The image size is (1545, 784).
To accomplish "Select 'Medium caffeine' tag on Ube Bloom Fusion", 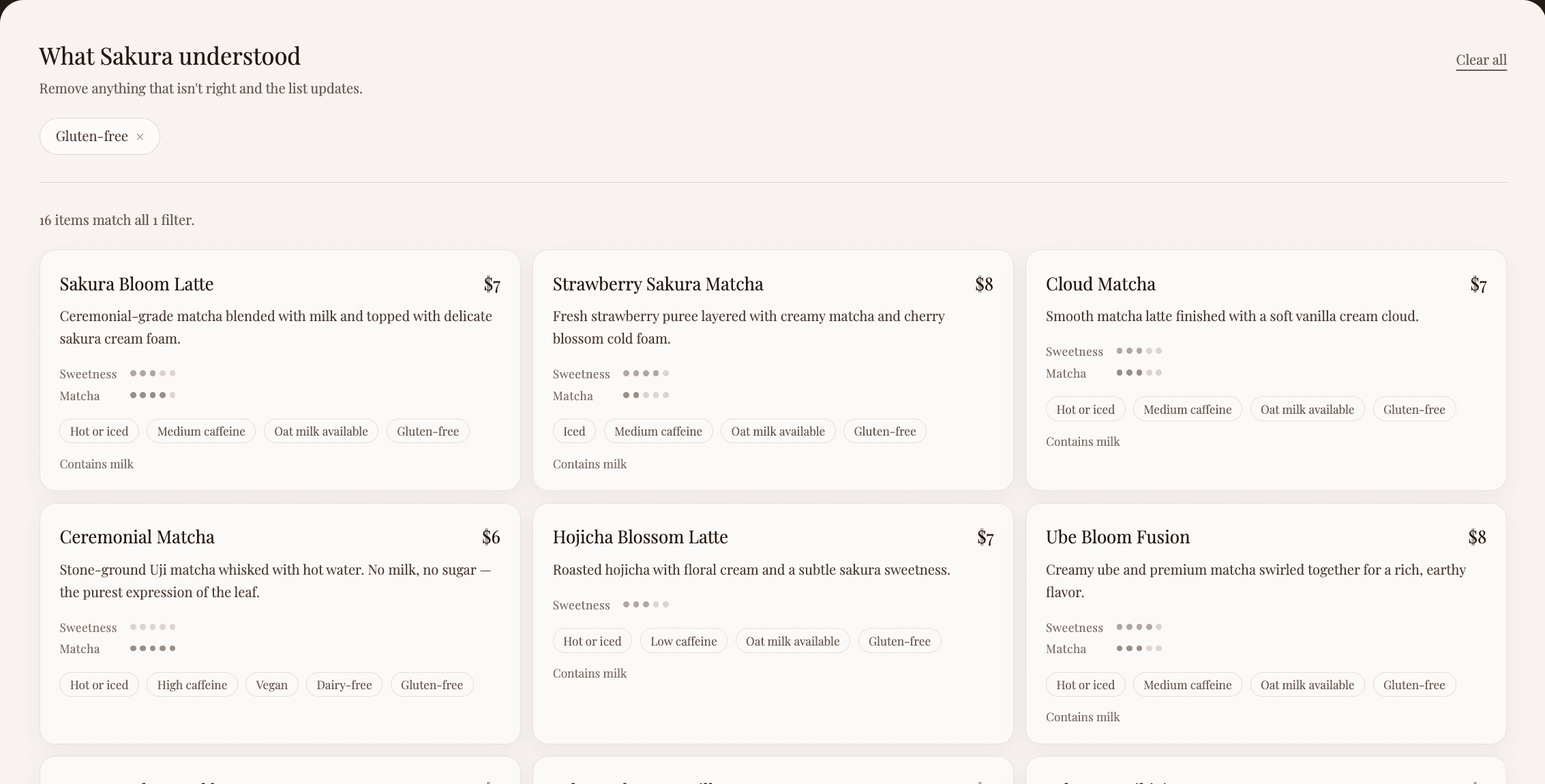I will (x=1188, y=685).
